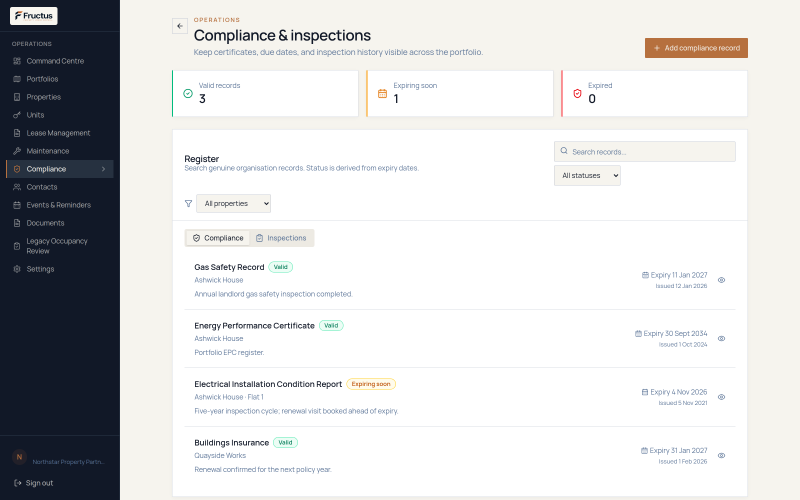Expand the Compliance sidebar chevron
800x500 pixels.
click(104, 169)
